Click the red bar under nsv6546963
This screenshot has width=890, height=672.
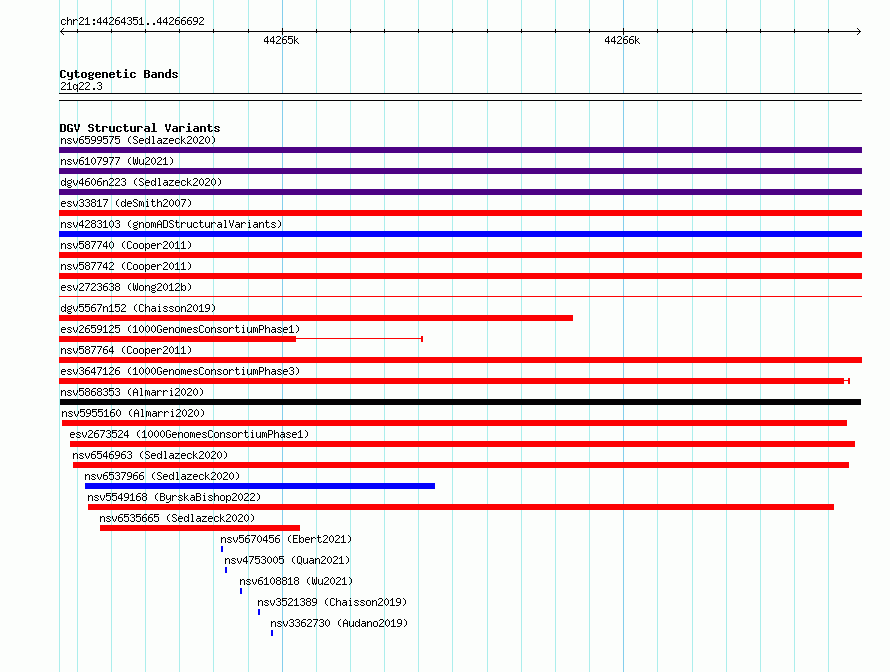click(x=461, y=465)
